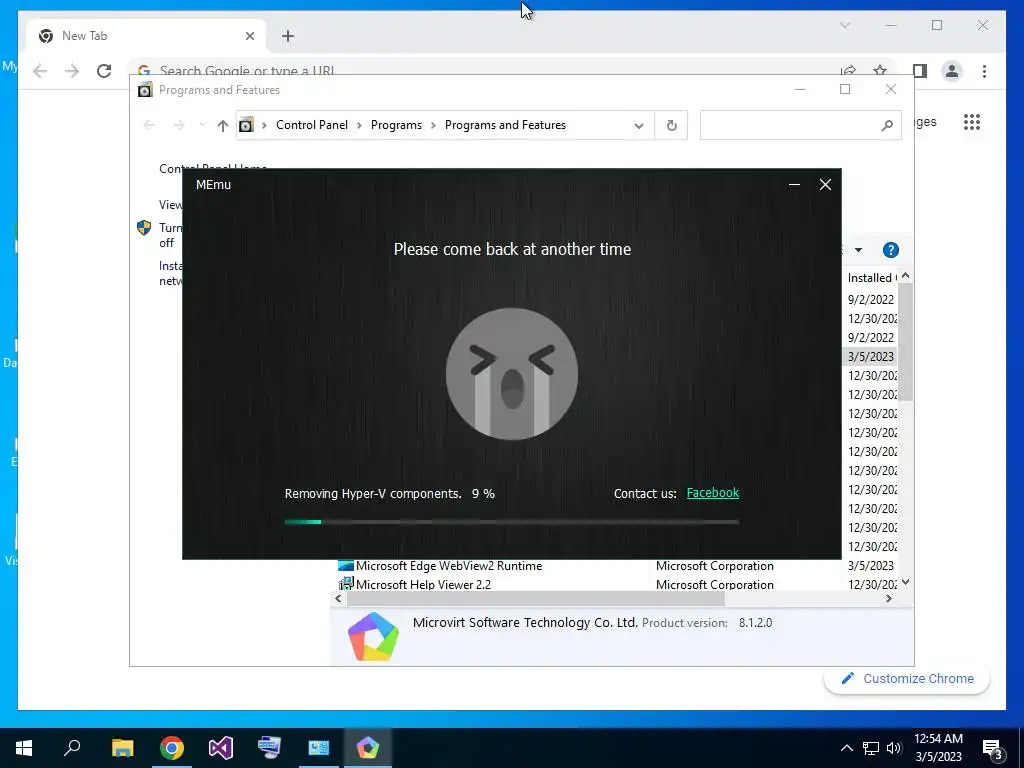Open the Windows Start menu

tap(24, 748)
